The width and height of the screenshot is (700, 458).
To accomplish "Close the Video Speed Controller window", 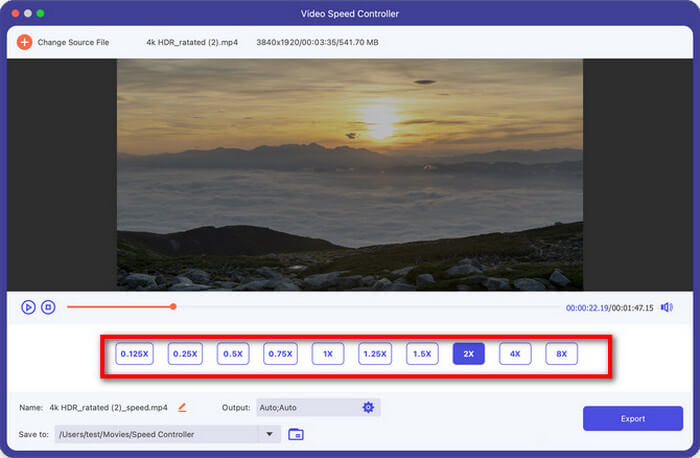I will (x=15, y=13).
